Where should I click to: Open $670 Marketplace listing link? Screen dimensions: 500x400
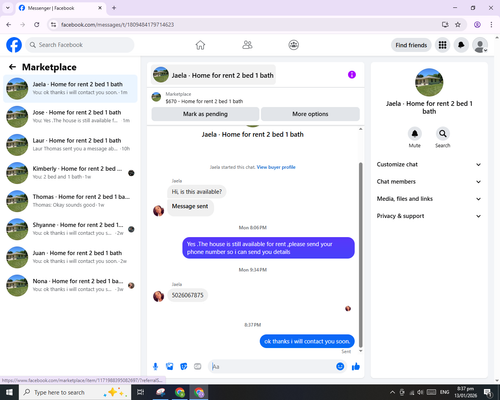[x=204, y=101]
